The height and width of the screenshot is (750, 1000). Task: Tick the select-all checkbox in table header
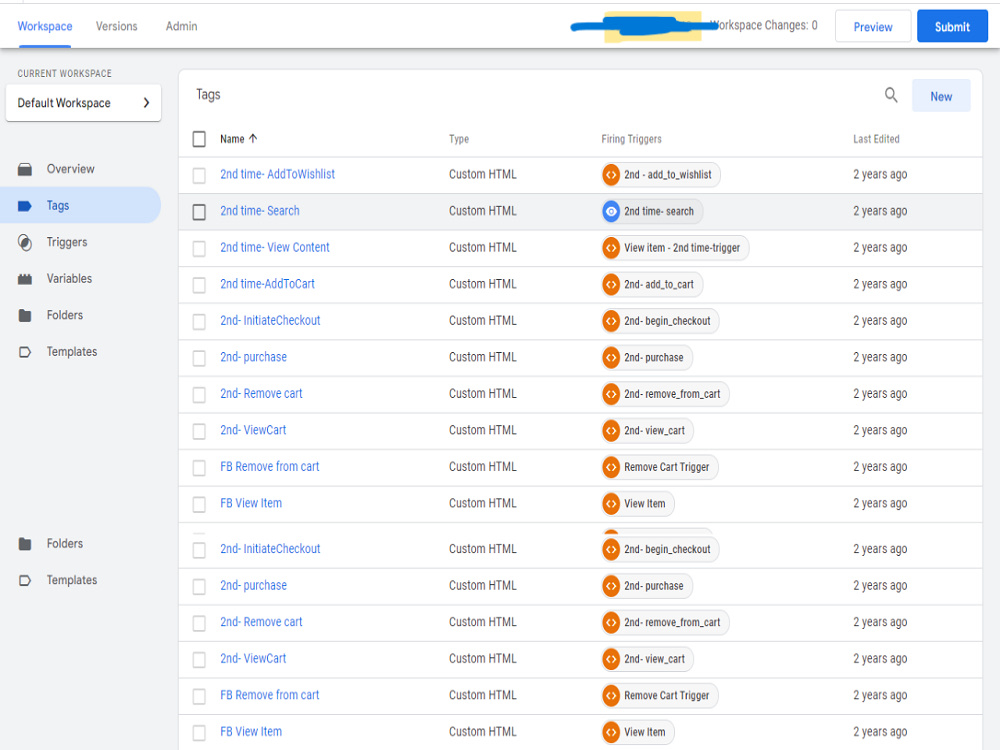[199, 139]
